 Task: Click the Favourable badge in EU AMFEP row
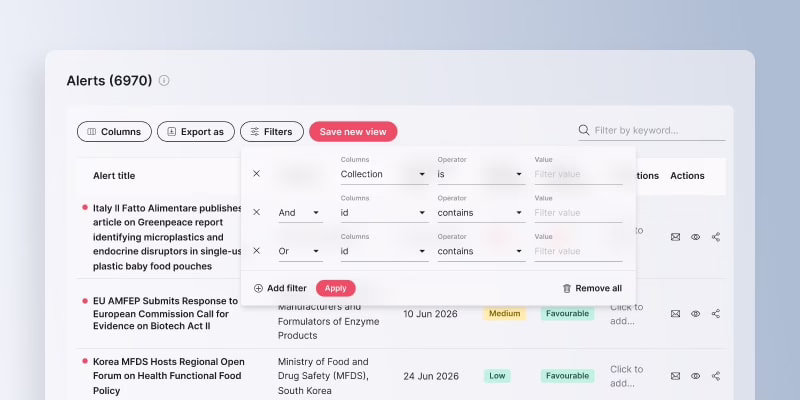click(x=567, y=313)
